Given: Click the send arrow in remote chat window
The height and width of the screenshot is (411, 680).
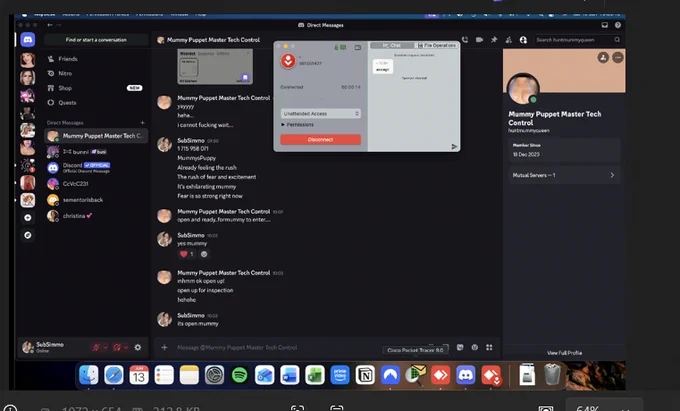Looking at the screenshot, I should (454, 147).
